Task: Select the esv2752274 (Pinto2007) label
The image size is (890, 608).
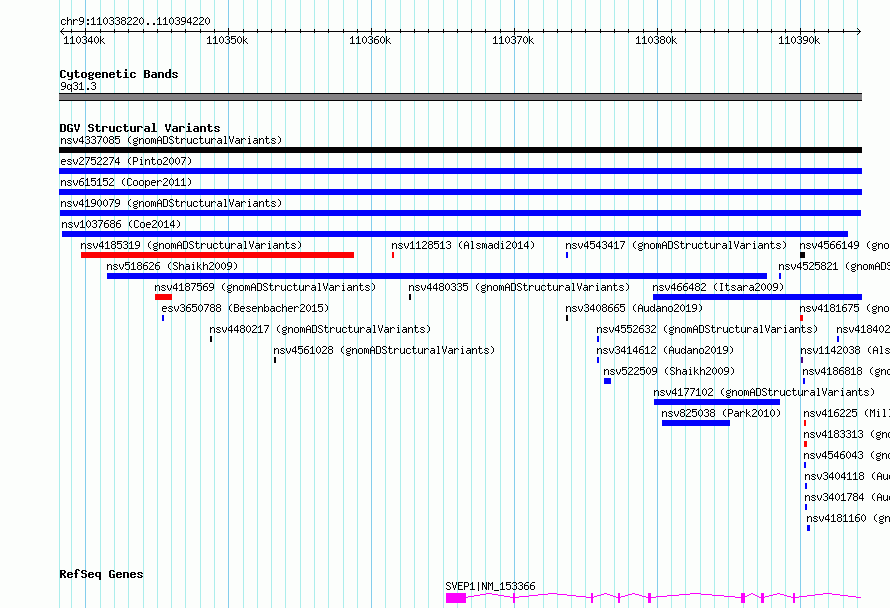Action: (126, 161)
